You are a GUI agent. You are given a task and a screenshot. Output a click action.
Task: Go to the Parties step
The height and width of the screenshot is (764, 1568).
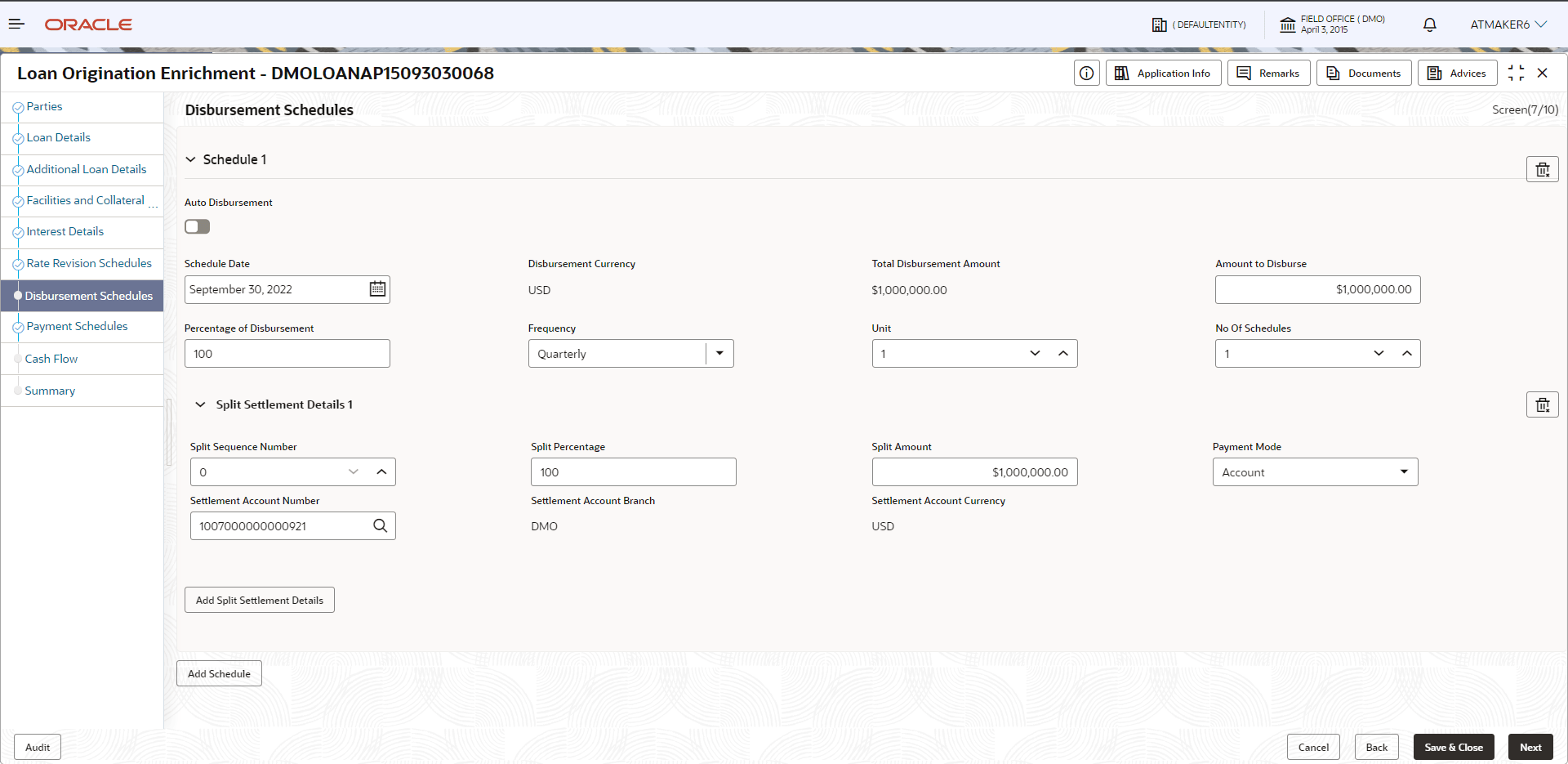pos(44,106)
